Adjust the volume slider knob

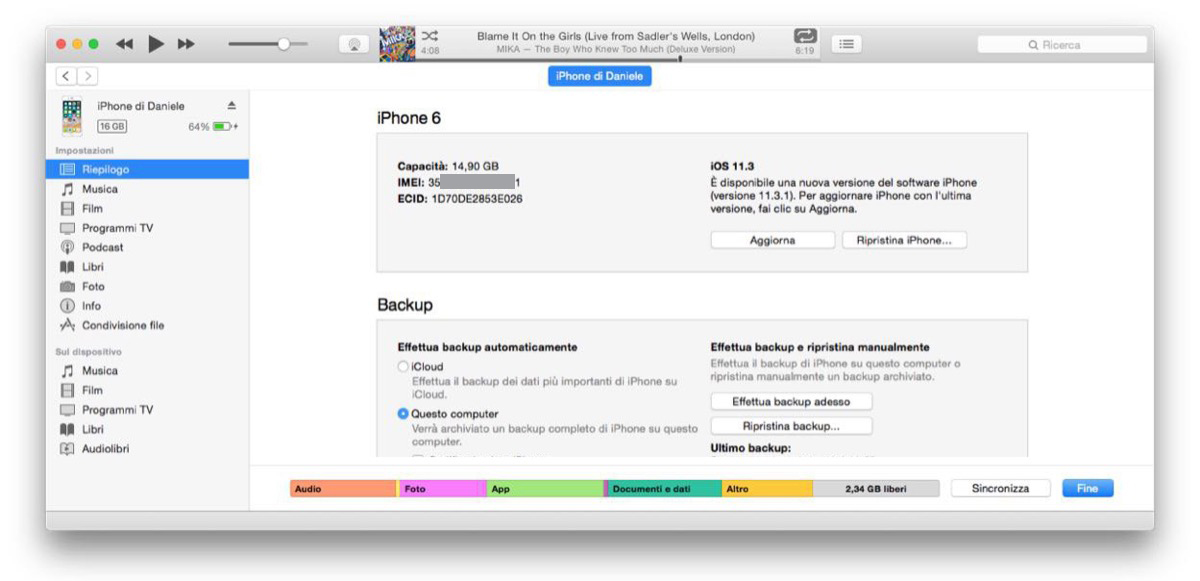coord(285,44)
